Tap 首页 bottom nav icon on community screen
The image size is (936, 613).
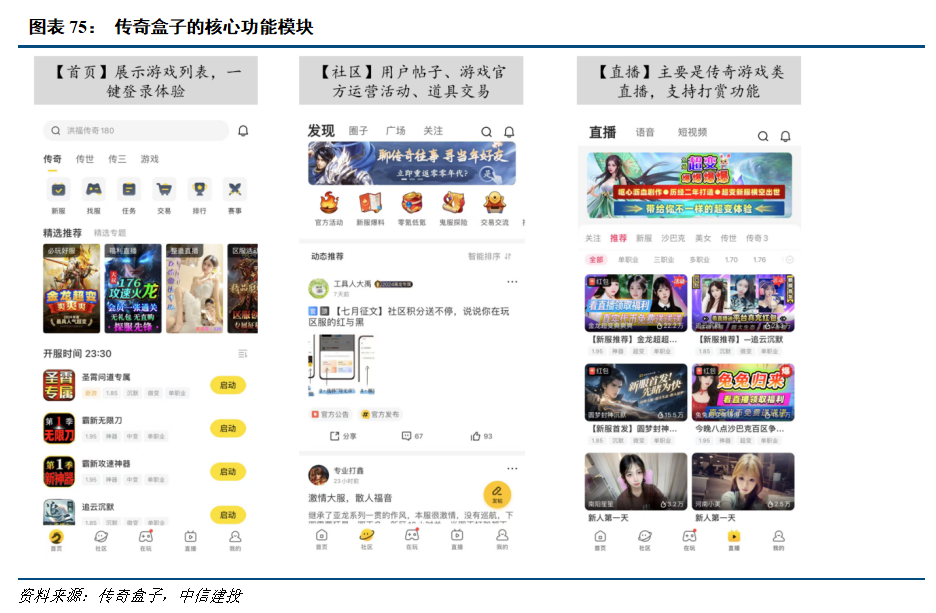(x=322, y=538)
